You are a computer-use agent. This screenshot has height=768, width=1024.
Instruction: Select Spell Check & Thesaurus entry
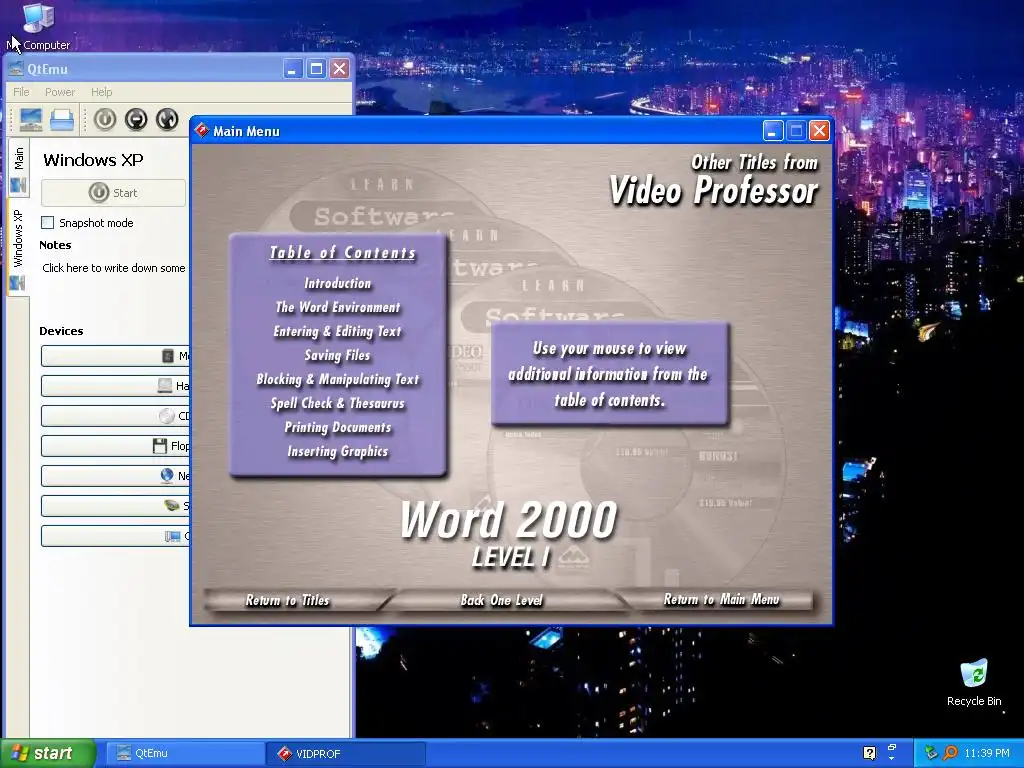[x=338, y=404]
